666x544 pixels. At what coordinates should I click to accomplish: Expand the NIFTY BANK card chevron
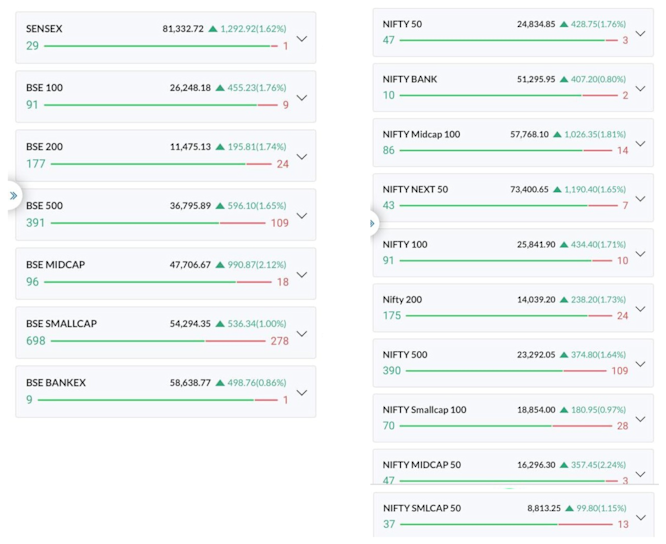point(640,89)
